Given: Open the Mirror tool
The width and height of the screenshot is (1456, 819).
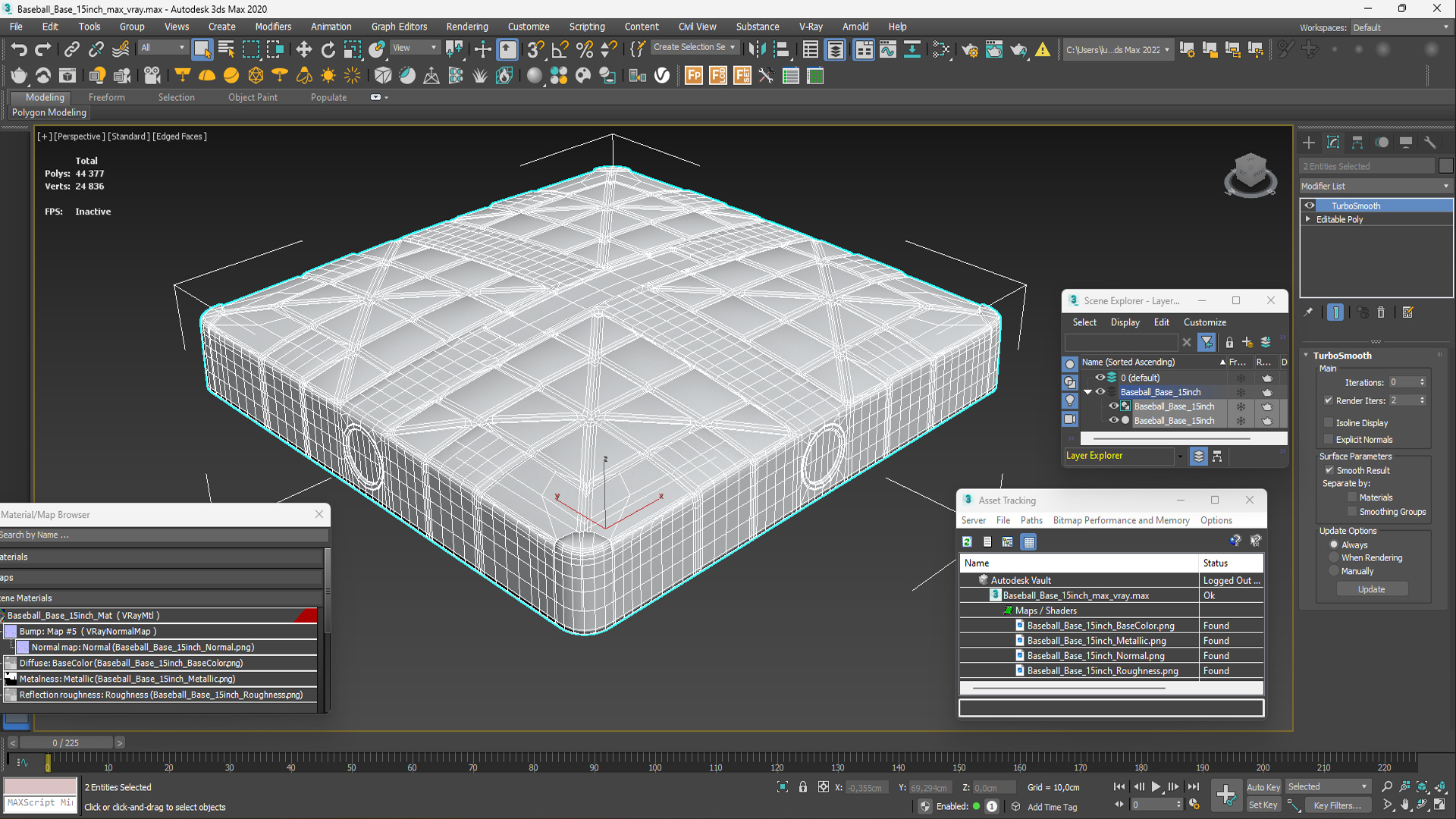Looking at the screenshot, I should (x=756, y=50).
